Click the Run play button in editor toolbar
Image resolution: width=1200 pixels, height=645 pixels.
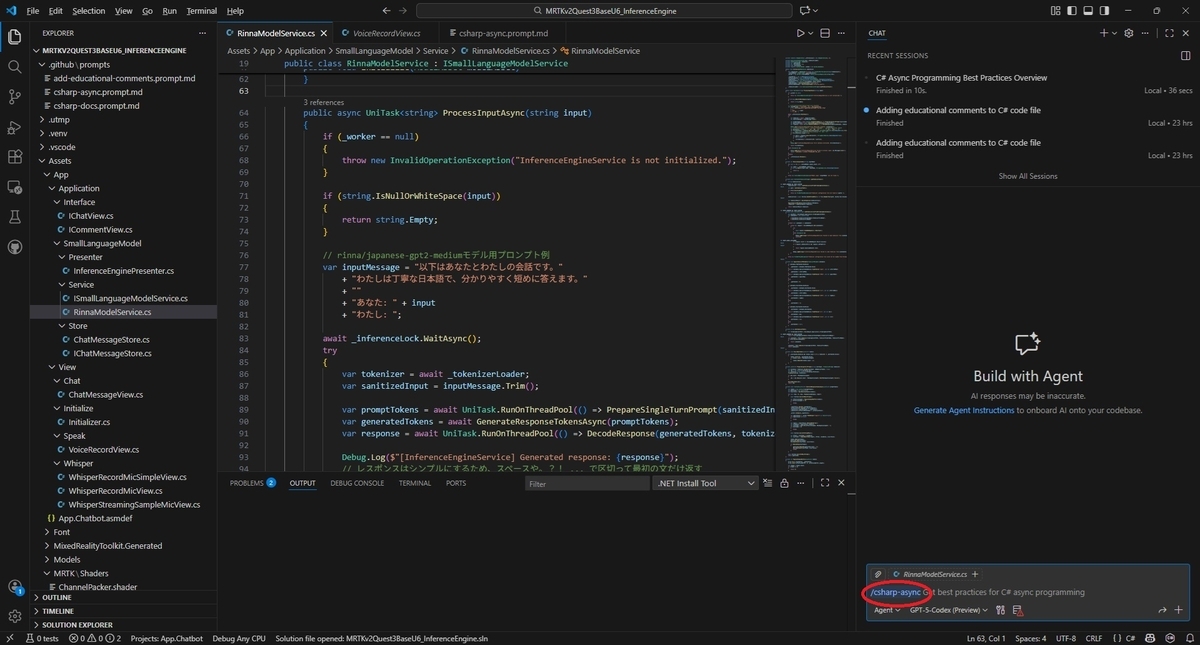800,32
